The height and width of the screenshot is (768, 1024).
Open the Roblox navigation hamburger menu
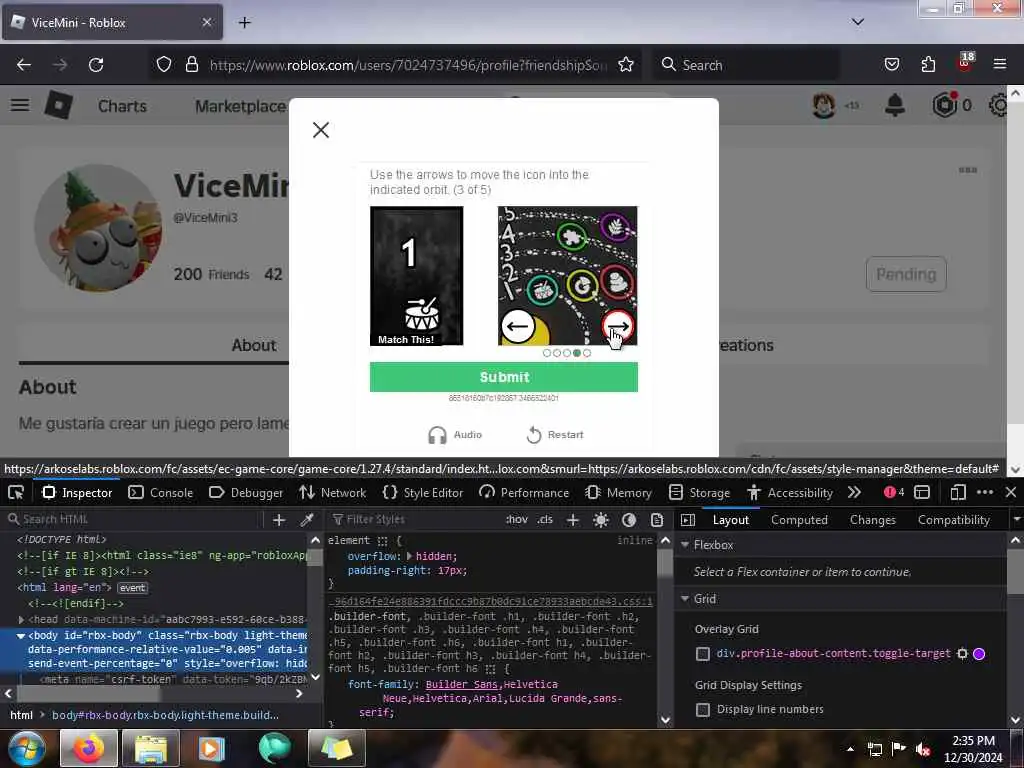[20, 105]
